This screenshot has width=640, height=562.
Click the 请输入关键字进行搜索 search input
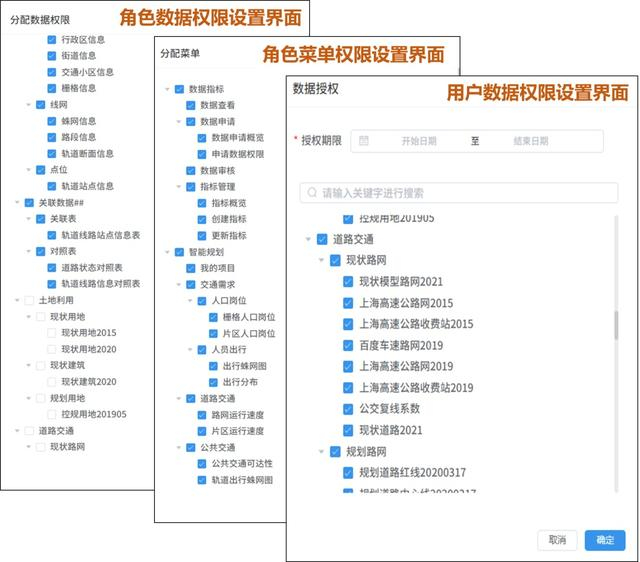click(x=459, y=193)
